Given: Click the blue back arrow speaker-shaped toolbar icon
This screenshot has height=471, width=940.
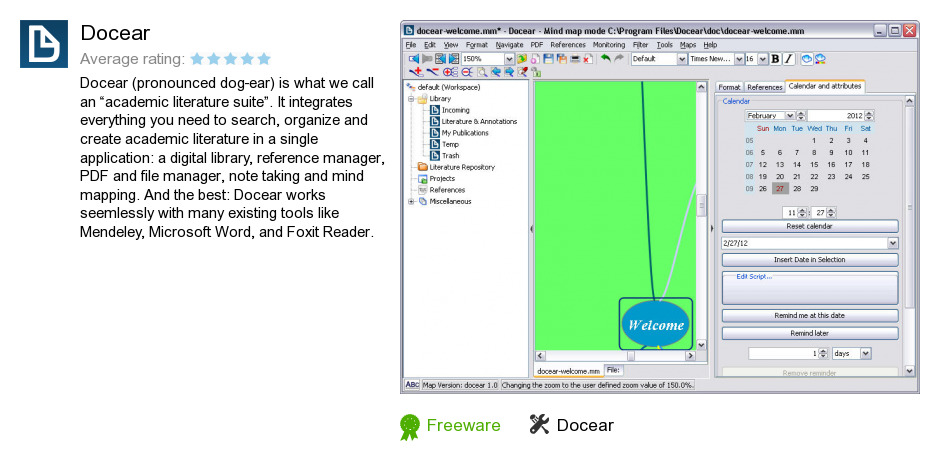Looking at the screenshot, I should click(414, 59).
